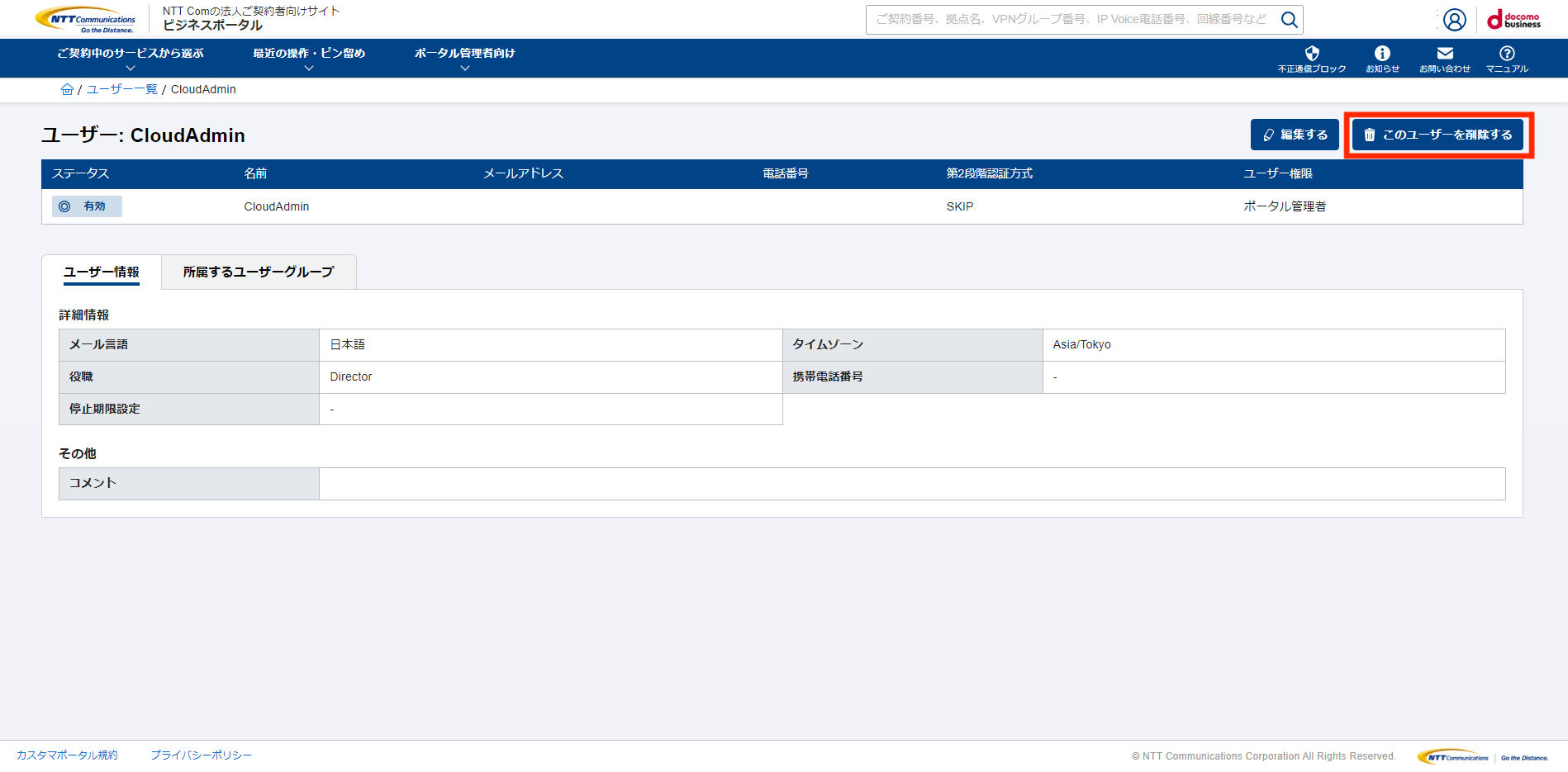The height and width of the screenshot is (772, 1568).
Task: Click このユーザーを削除する button
Action: point(1437,135)
